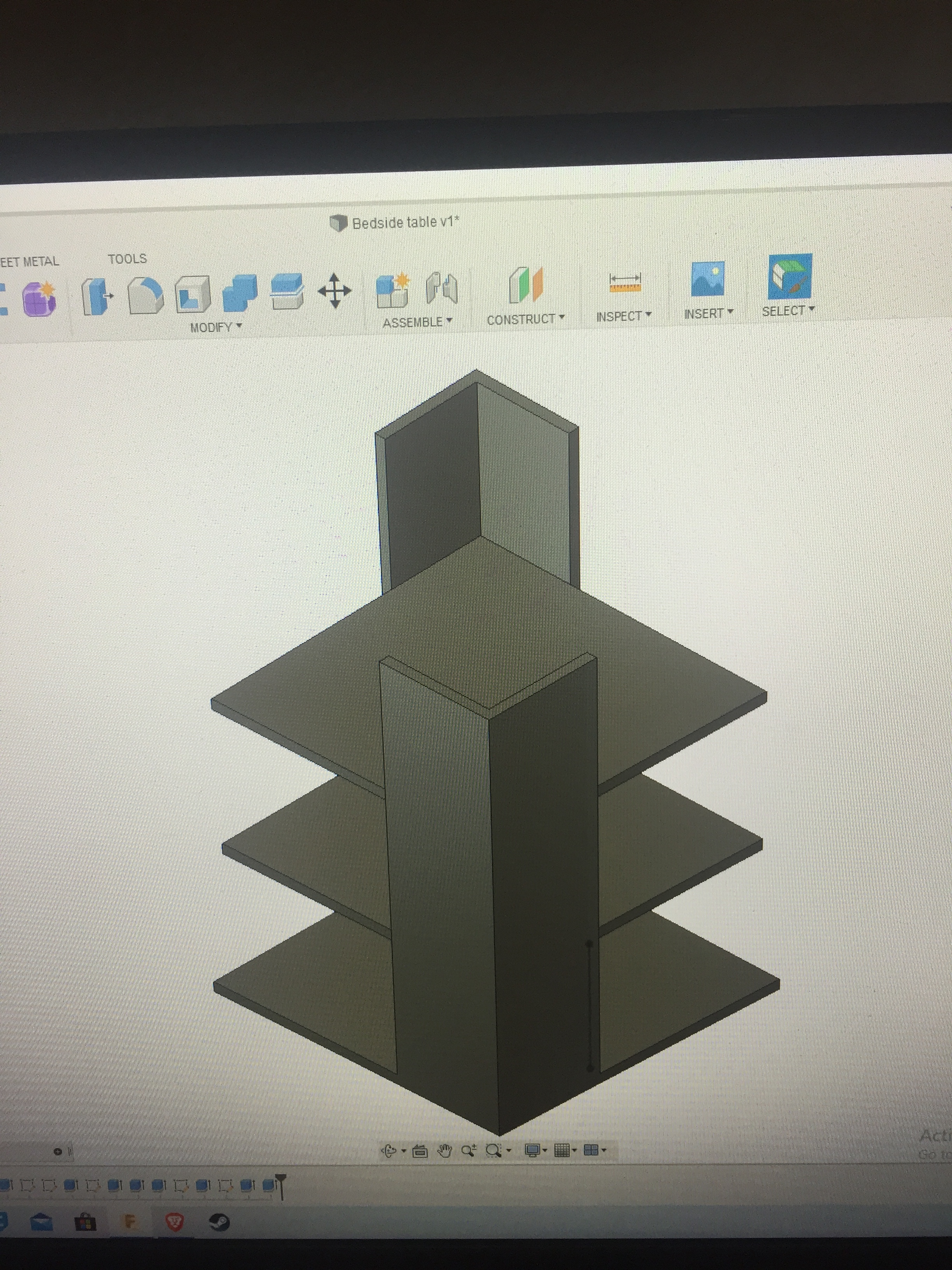
Task: Click the Insert image icon
Action: point(707,279)
